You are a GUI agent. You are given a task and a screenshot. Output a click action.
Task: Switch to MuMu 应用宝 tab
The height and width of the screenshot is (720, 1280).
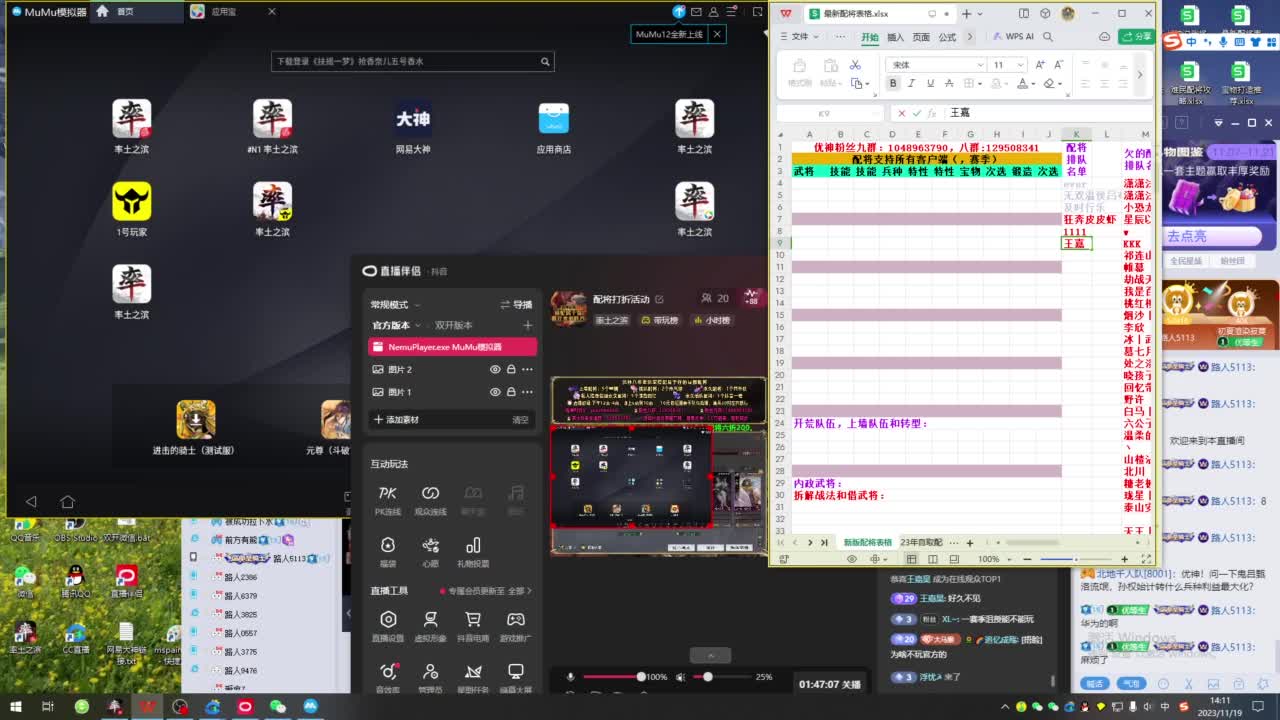pos(224,12)
